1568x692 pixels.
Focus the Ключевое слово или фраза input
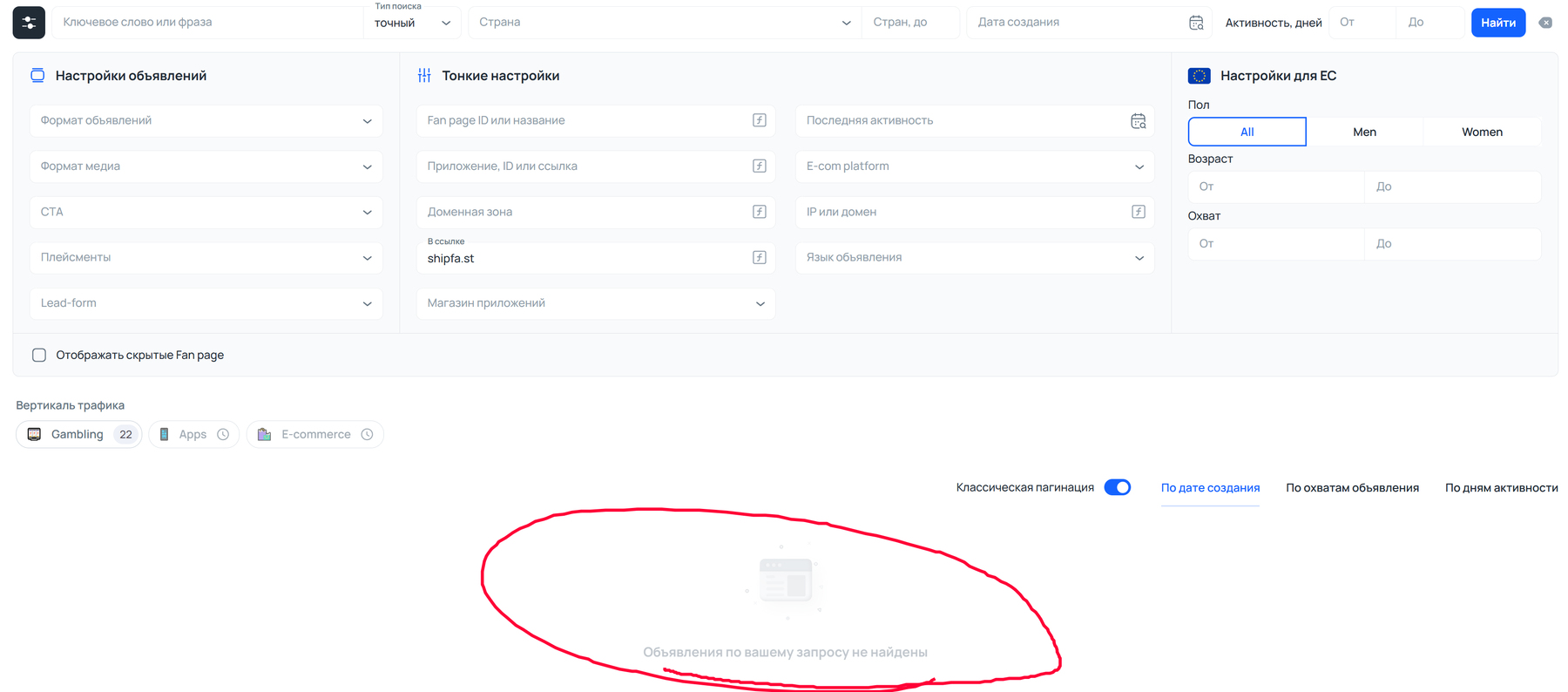tap(207, 23)
